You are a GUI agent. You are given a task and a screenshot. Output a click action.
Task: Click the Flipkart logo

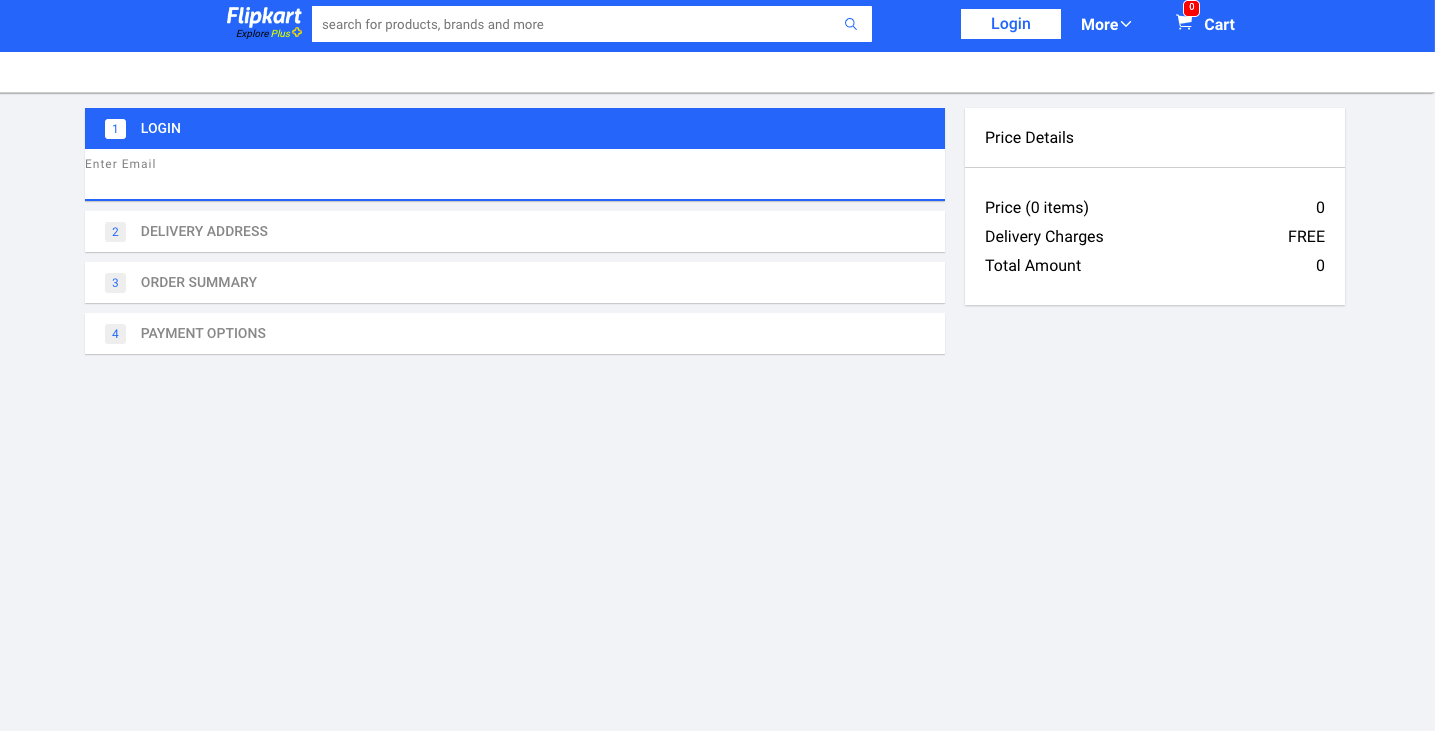[264, 16]
